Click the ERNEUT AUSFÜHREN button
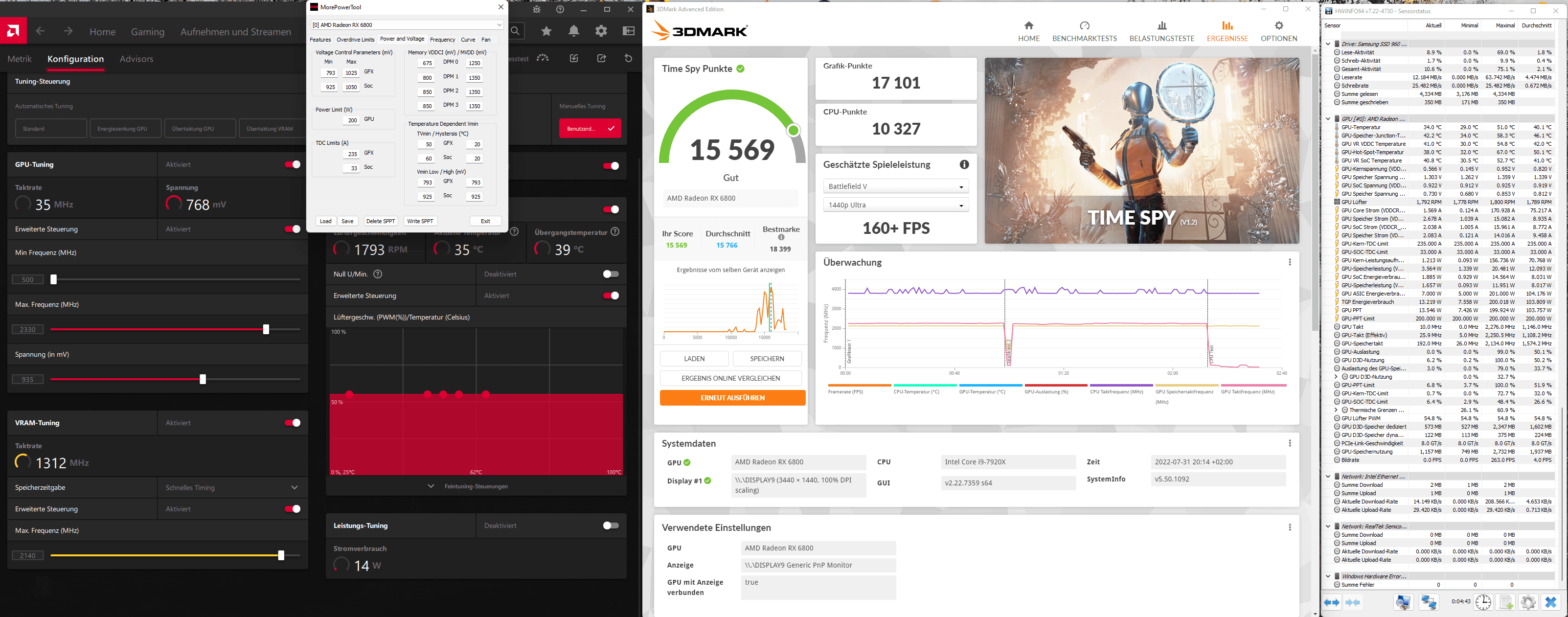1568x617 pixels. click(732, 397)
